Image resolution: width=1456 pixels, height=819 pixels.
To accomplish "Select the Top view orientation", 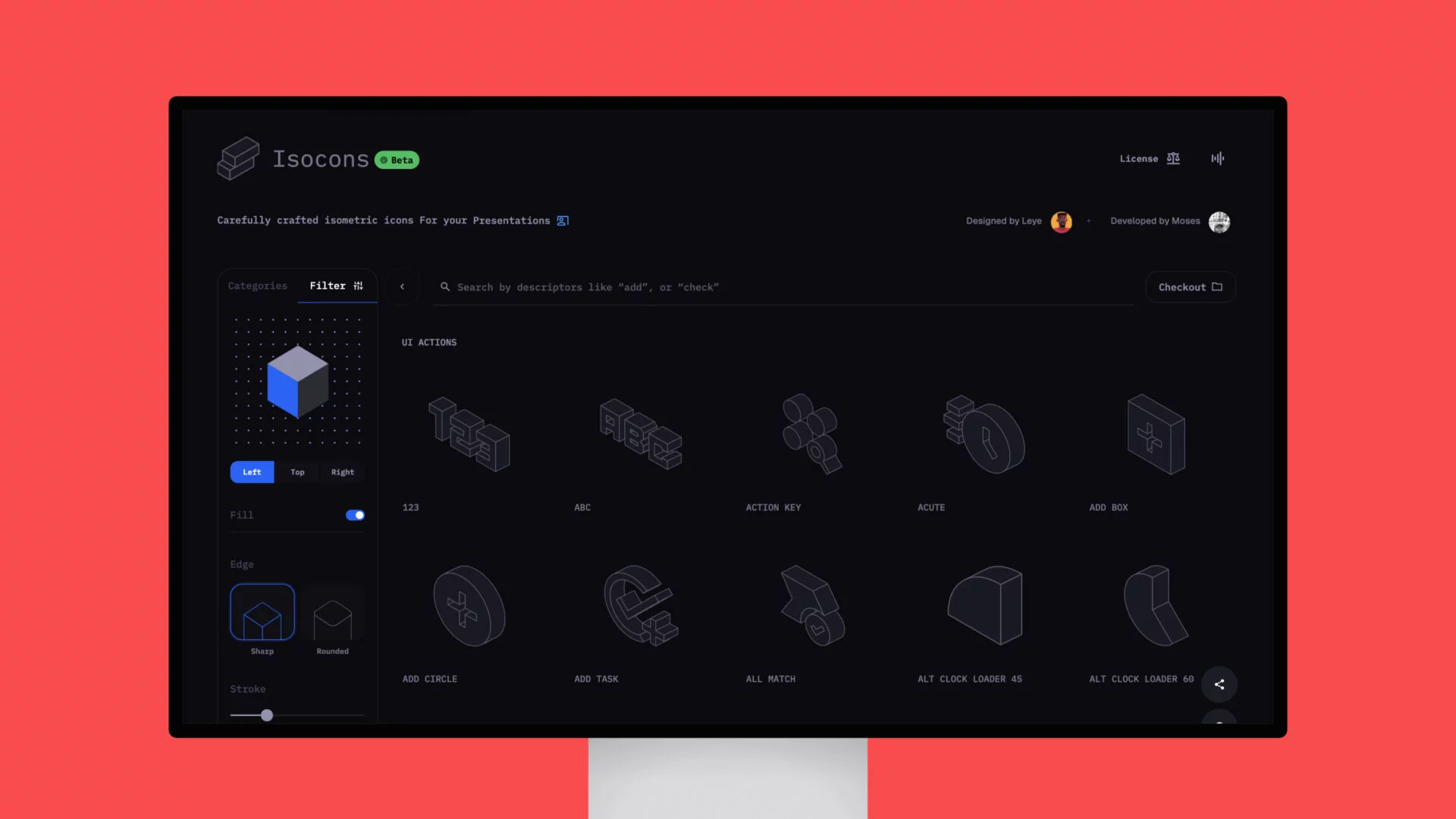I will click(297, 472).
